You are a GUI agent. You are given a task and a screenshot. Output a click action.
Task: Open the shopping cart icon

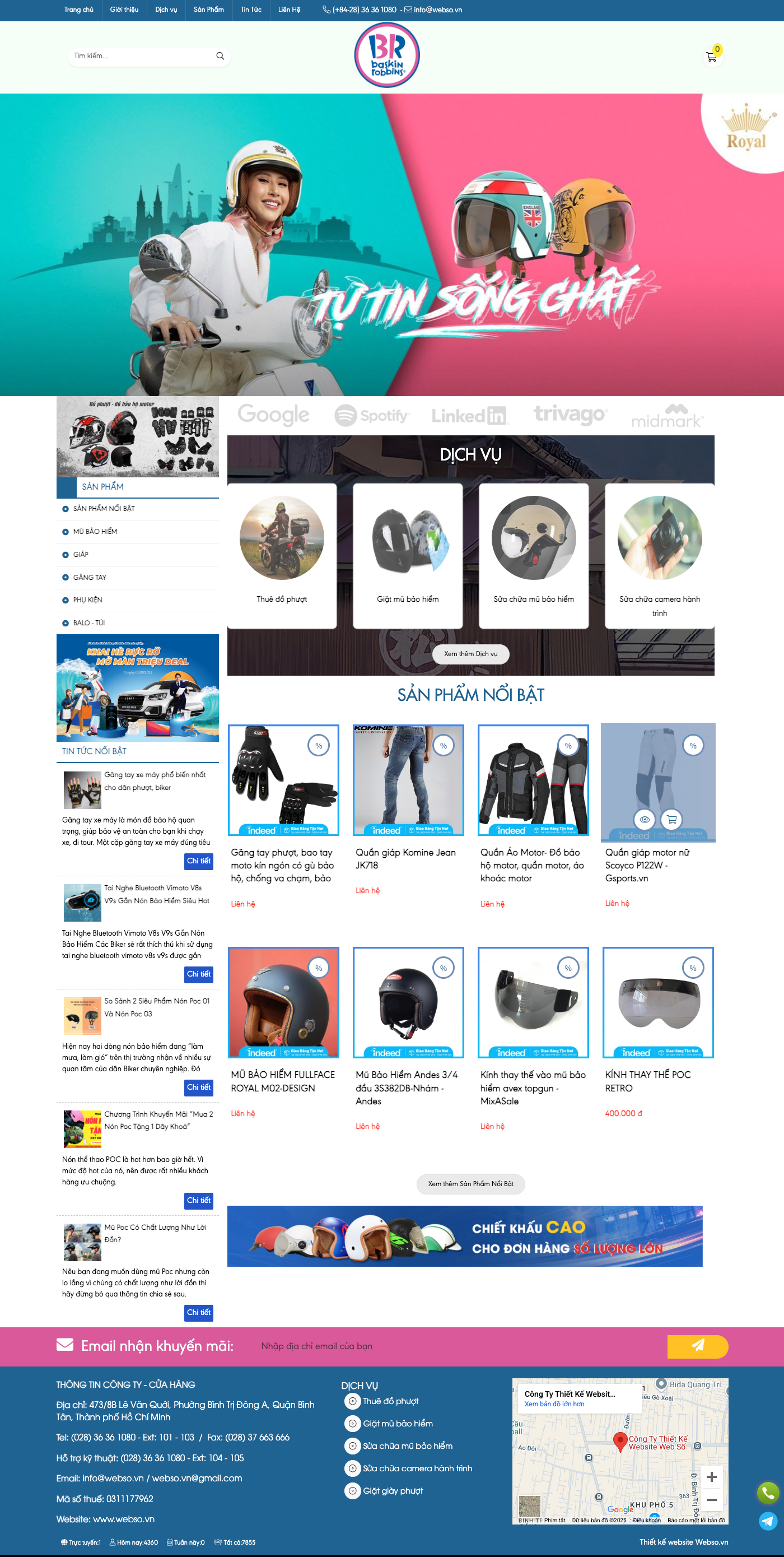coord(711,57)
